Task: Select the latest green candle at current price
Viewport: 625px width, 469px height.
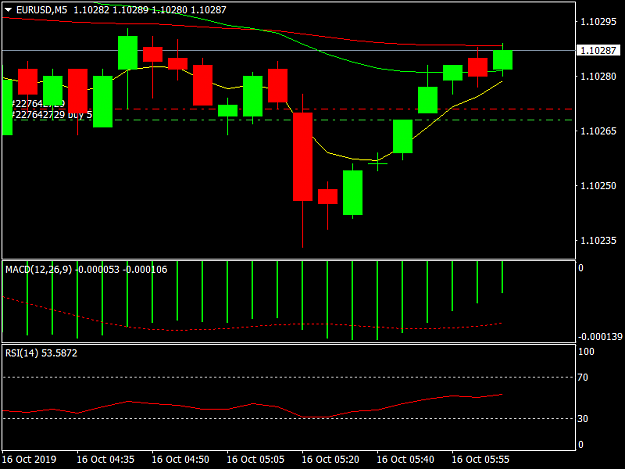Action: (x=503, y=60)
